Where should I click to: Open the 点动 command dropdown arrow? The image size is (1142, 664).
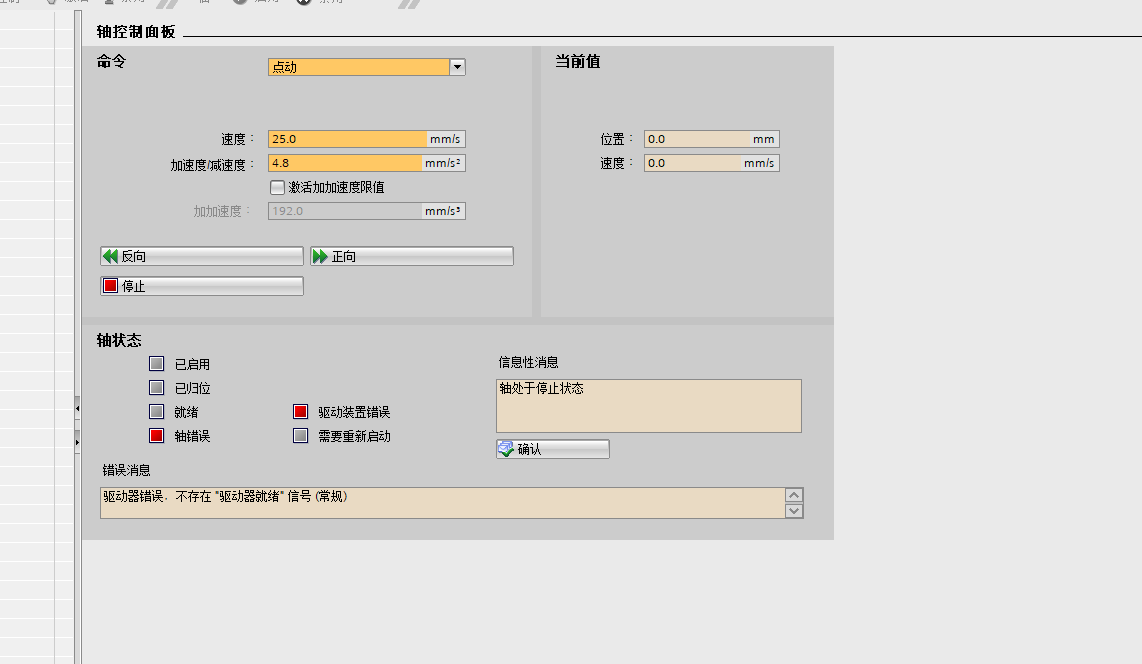coord(457,68)
